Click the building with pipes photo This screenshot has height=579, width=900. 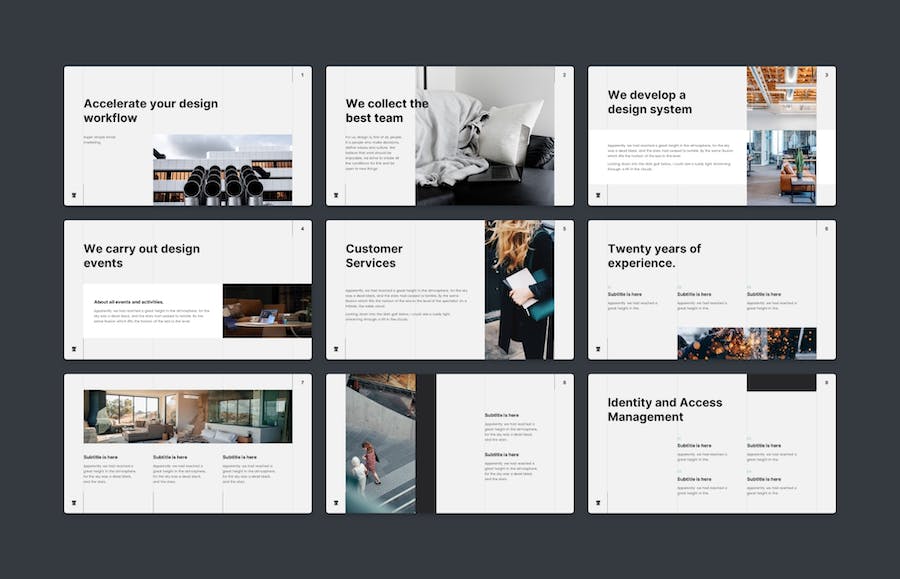point(222,168)
